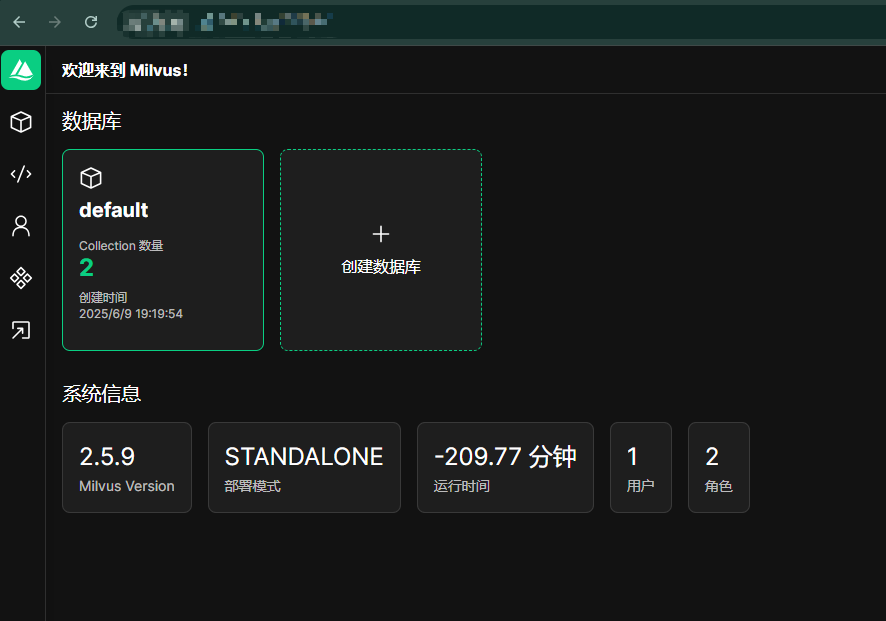
Task: Reload the page with refresh icon
Action: tap(91, 22)
